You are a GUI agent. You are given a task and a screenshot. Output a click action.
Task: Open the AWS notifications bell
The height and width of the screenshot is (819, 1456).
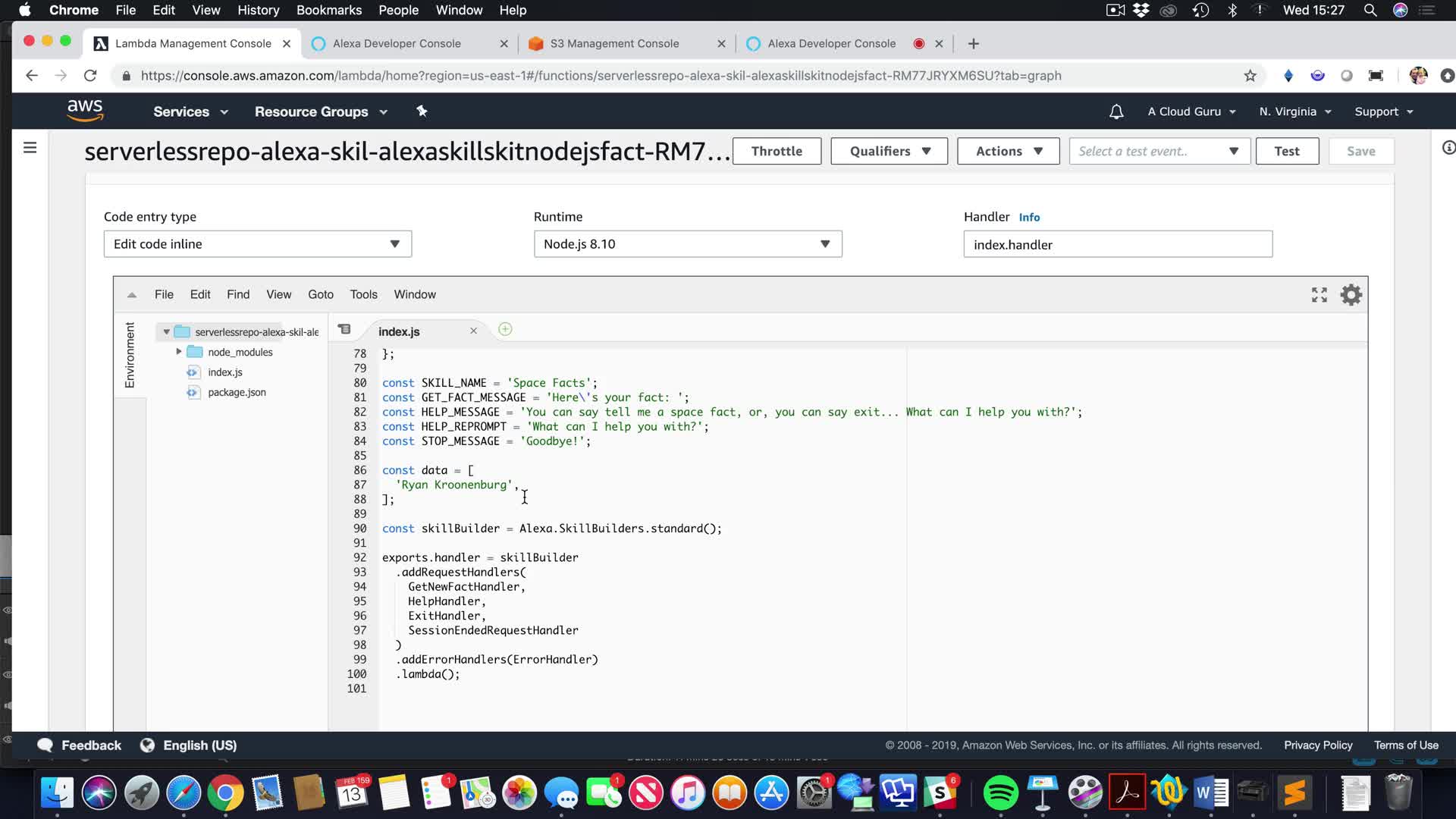coord(1116,111)
